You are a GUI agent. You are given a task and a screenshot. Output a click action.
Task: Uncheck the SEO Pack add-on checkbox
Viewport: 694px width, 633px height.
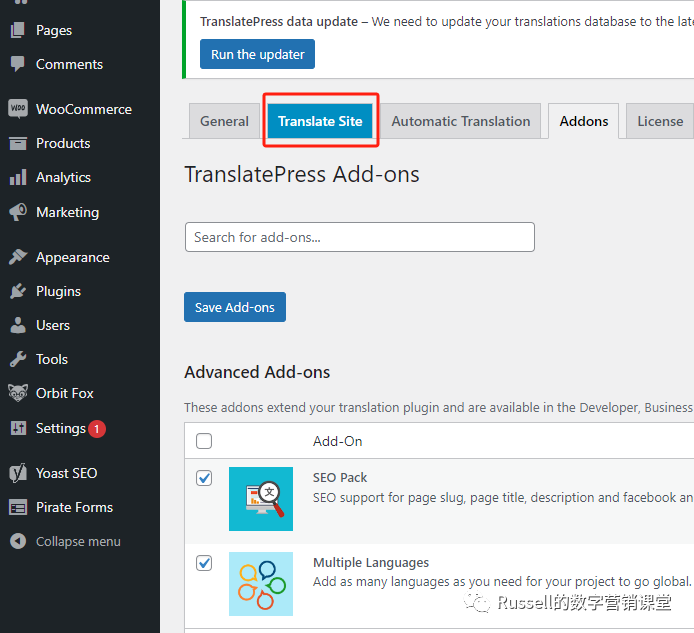[x=204, y=478]
